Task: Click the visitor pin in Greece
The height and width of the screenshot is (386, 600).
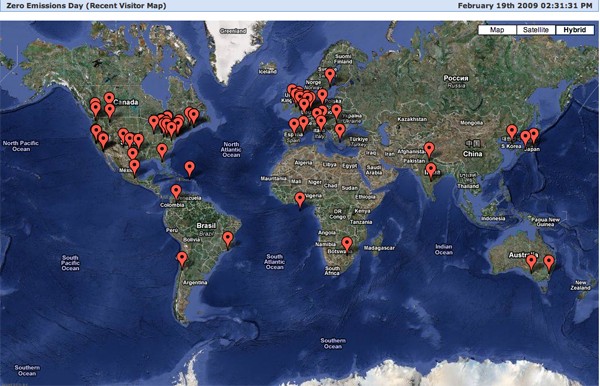Action: click(340, 132)
